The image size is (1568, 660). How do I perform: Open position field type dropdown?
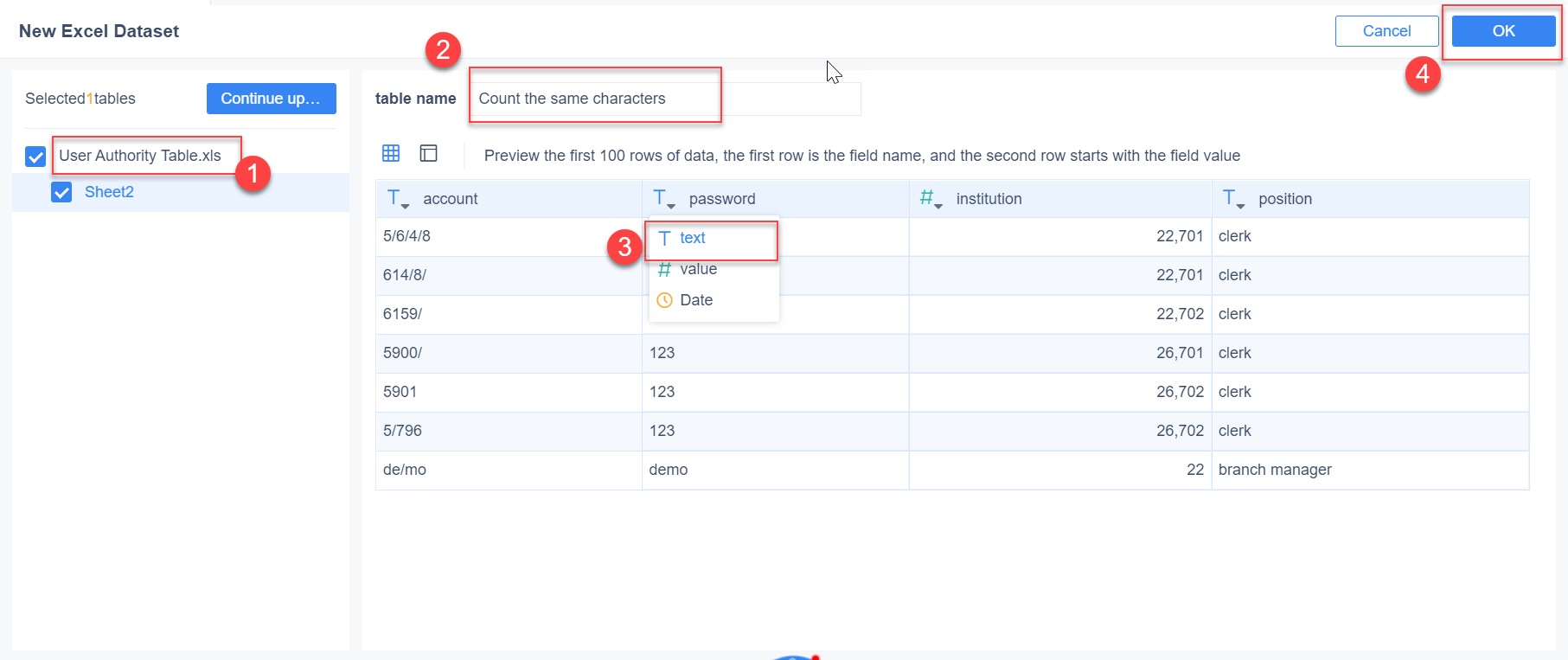[x=1233, y=199]
